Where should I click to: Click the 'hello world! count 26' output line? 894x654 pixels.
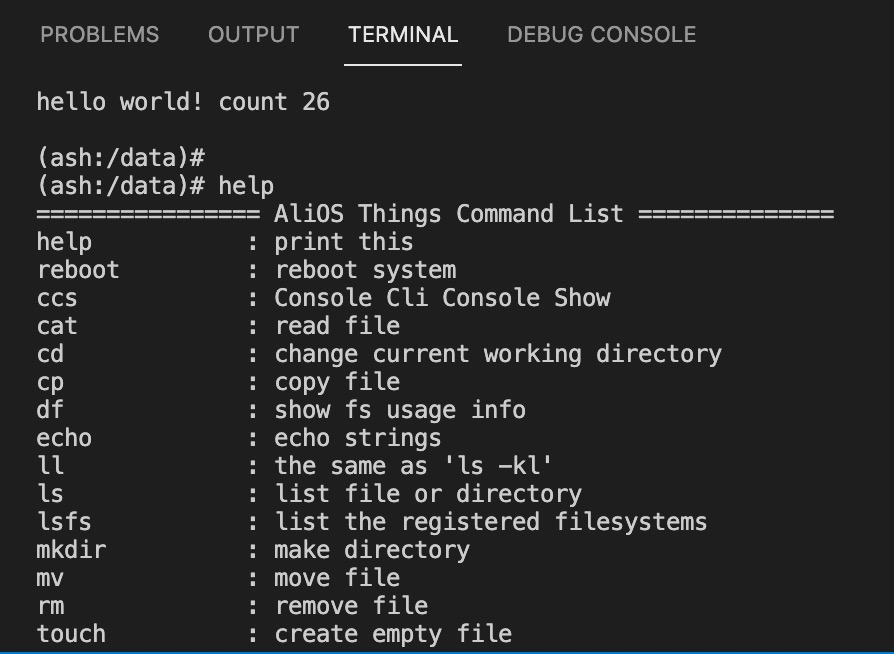(x=183, y=102)
